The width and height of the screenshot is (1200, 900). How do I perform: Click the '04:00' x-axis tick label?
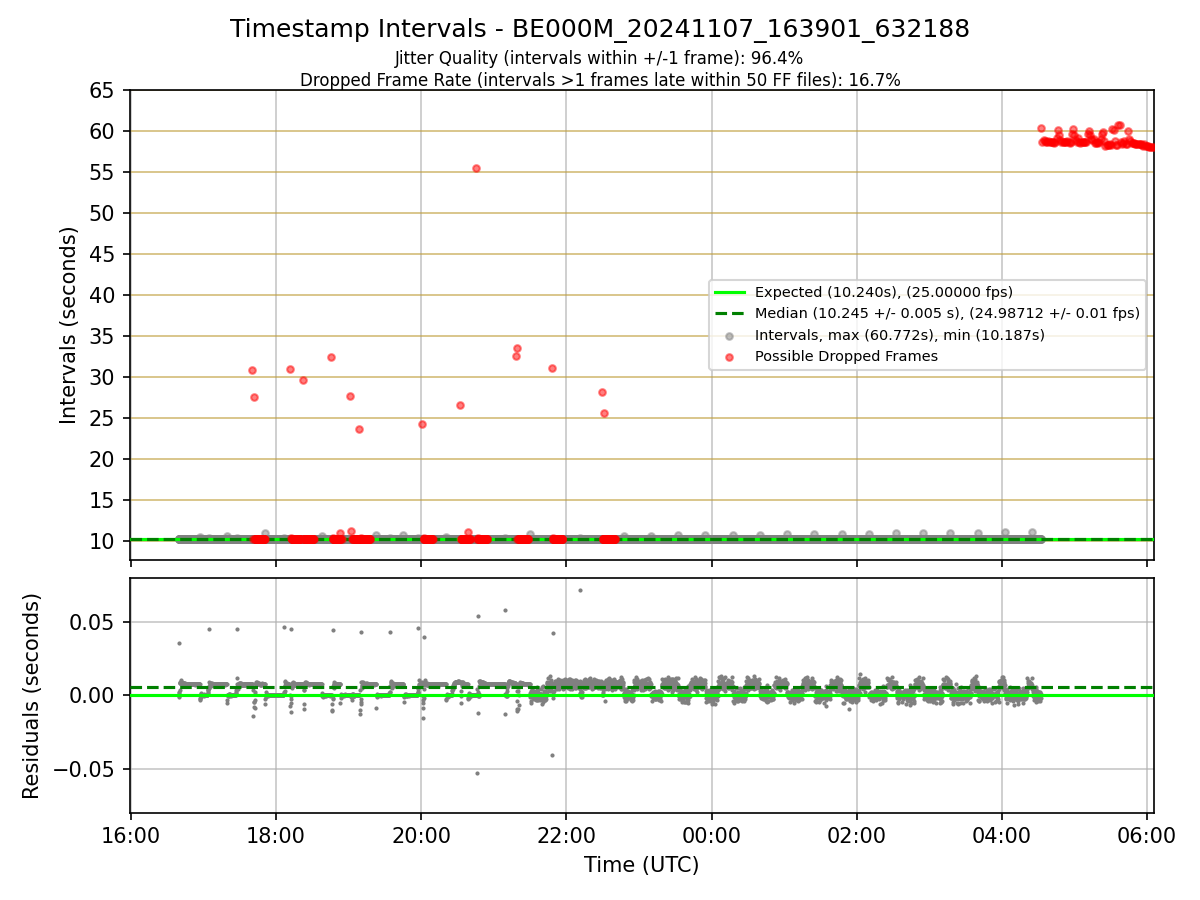1002,834
